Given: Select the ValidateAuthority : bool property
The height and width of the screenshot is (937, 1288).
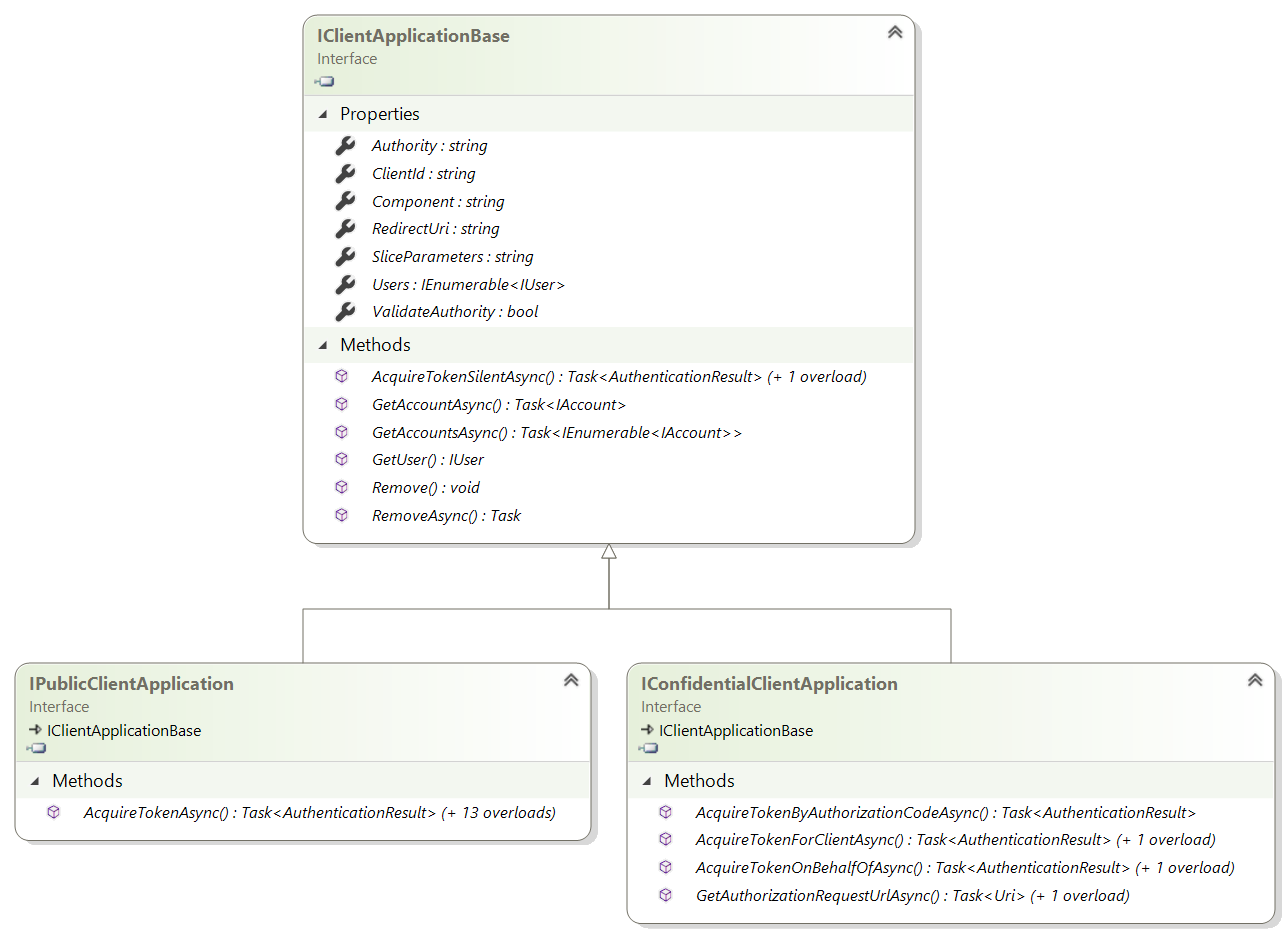Looking at the screenshot, I should click(x=455, y=312).
